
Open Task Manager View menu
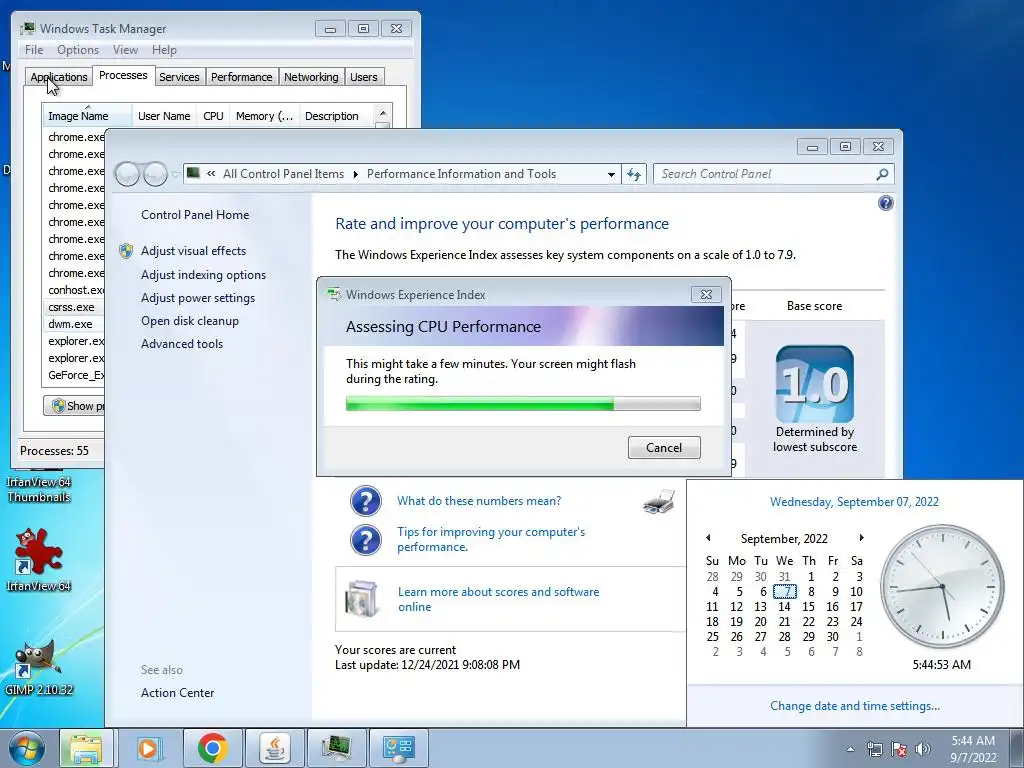(125, 50)
